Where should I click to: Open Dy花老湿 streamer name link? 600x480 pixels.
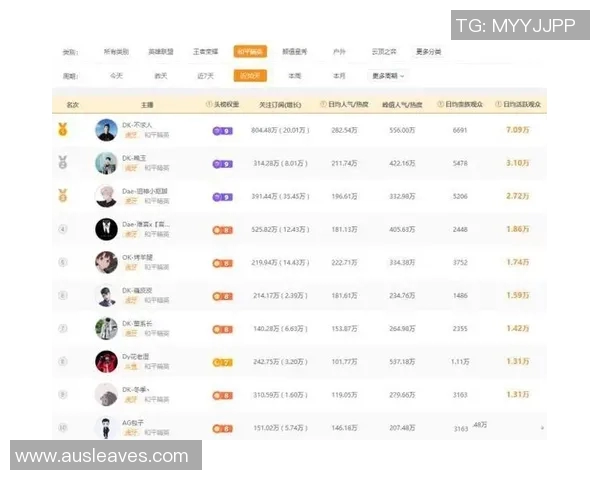[x=135, y=356]
